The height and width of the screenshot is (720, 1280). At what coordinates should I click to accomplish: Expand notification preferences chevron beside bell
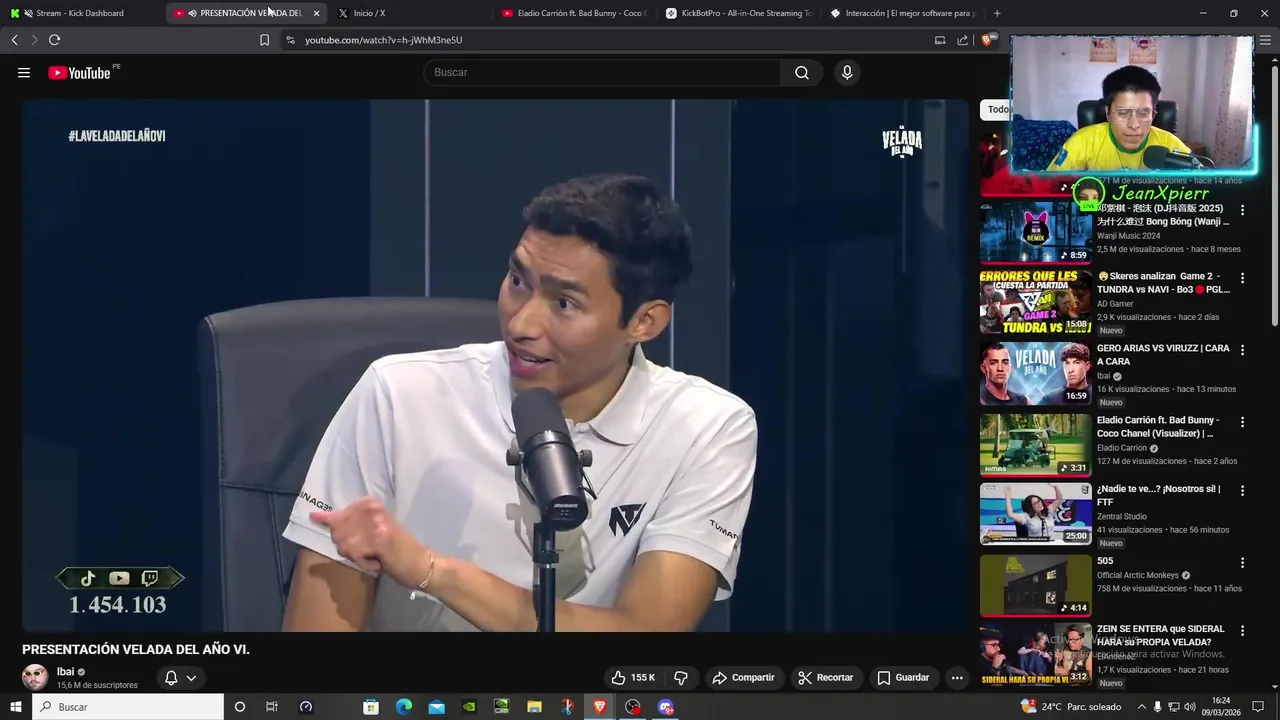point(191,678)
